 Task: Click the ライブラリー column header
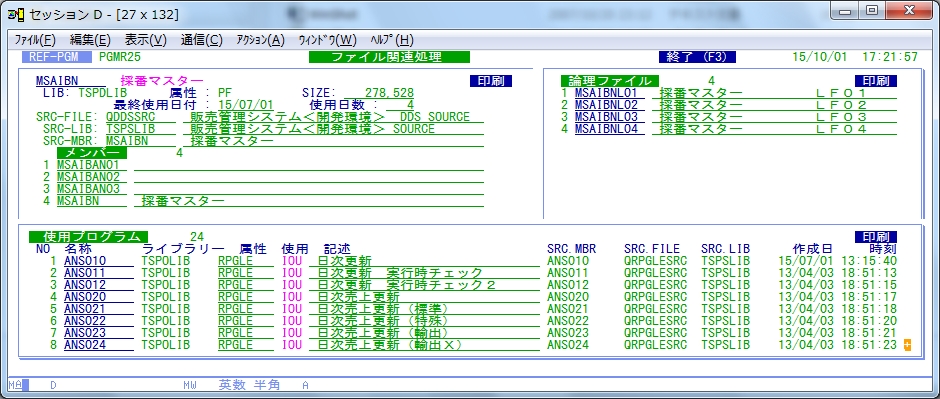tap(183, 249)
